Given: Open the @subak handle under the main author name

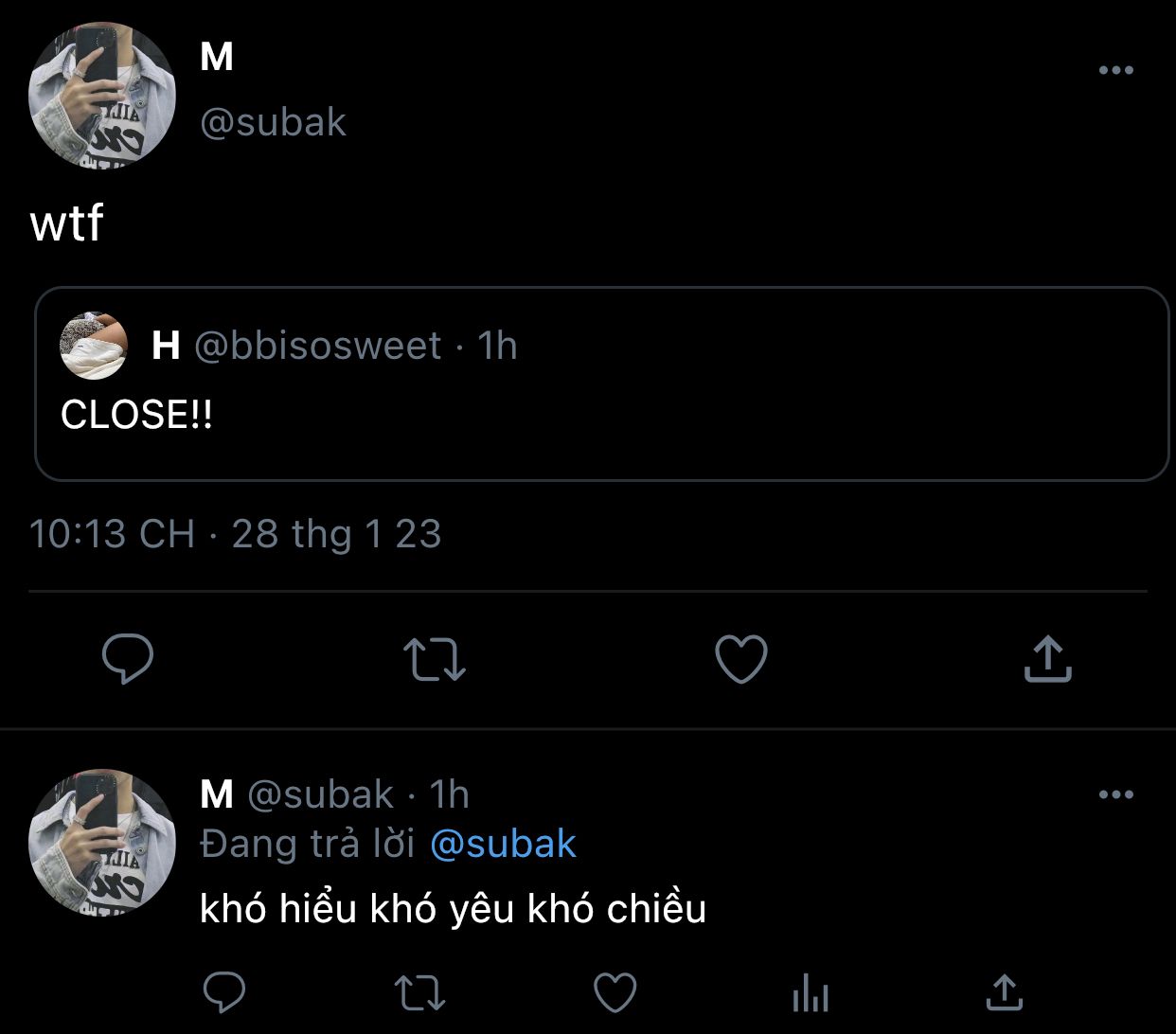Looking at the screenshot, I should (x=273, y=123).
